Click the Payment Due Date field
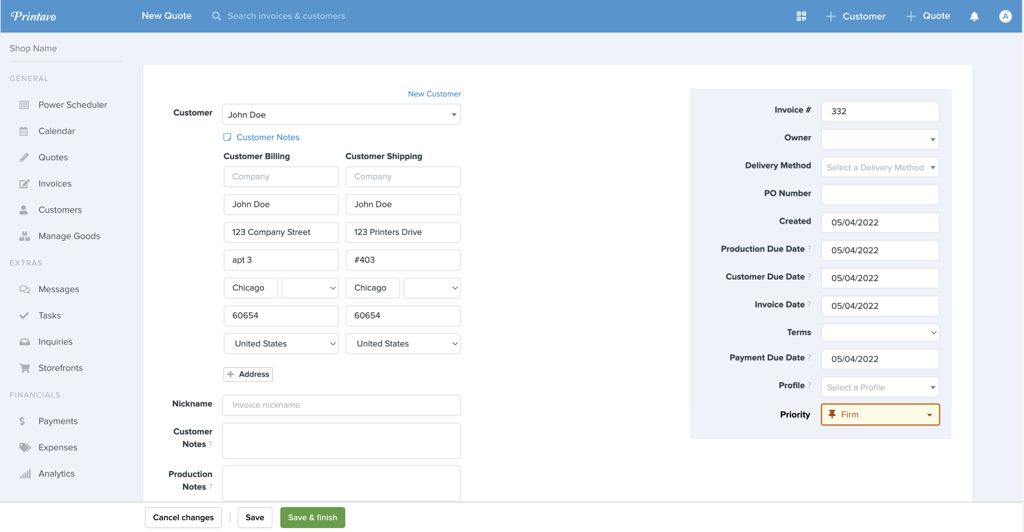Image resolution: width=1024 pixels, height=532 pixels. (x=880, y=358)
